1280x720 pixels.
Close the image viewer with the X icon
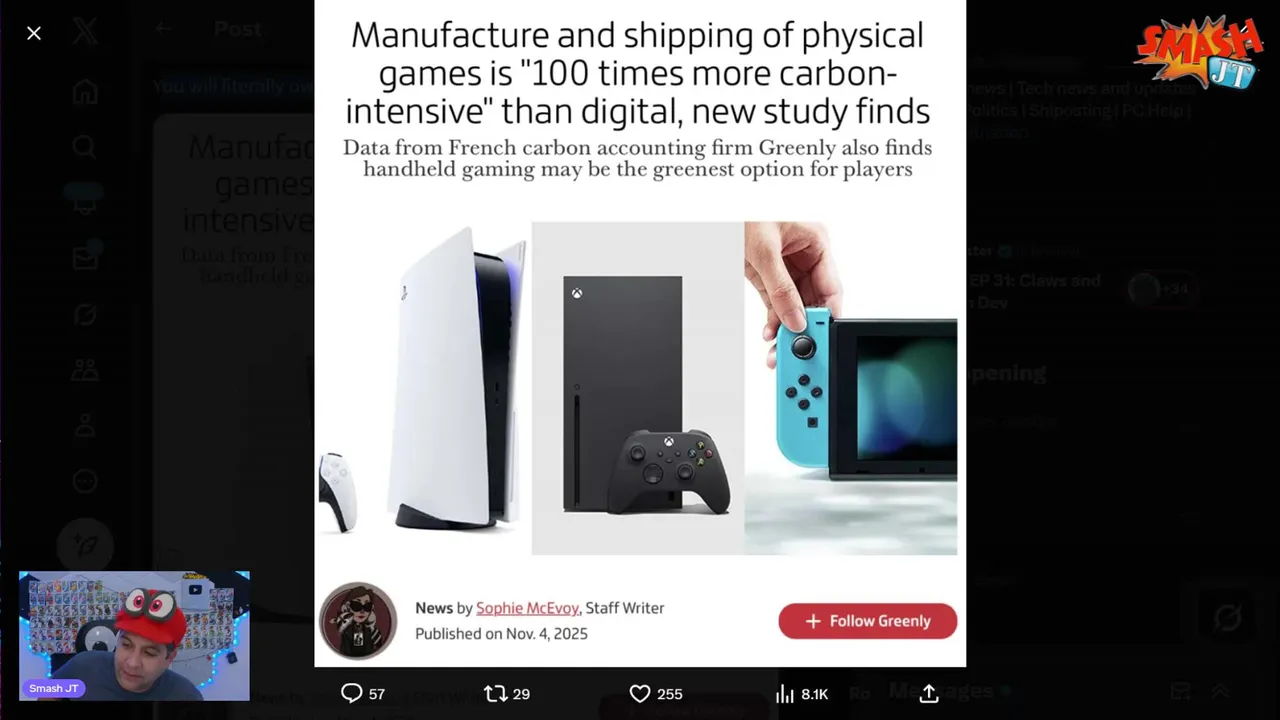click(x=34, y=33)
